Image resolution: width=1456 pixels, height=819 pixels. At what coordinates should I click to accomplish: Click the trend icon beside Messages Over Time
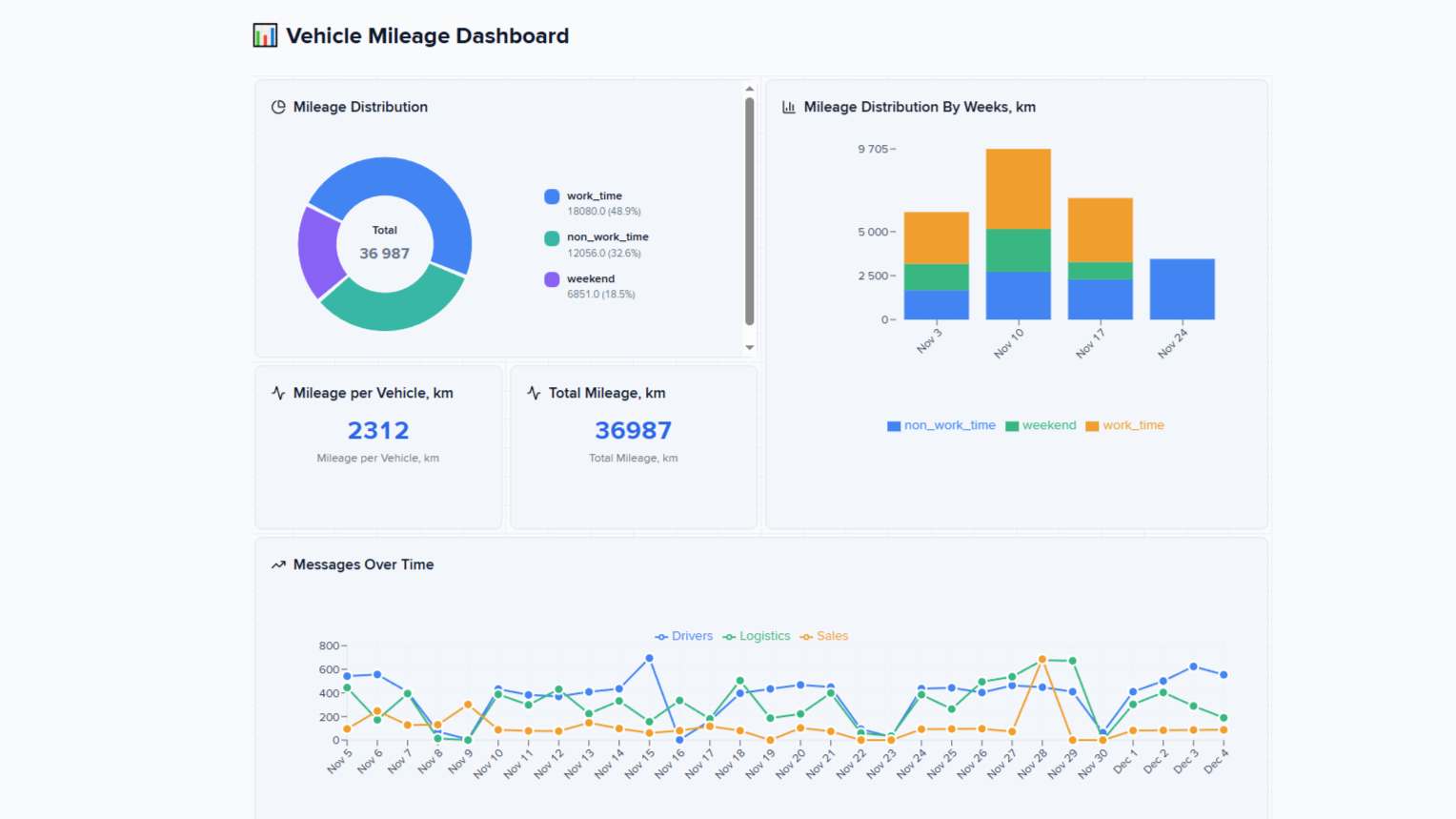point(277,563)
